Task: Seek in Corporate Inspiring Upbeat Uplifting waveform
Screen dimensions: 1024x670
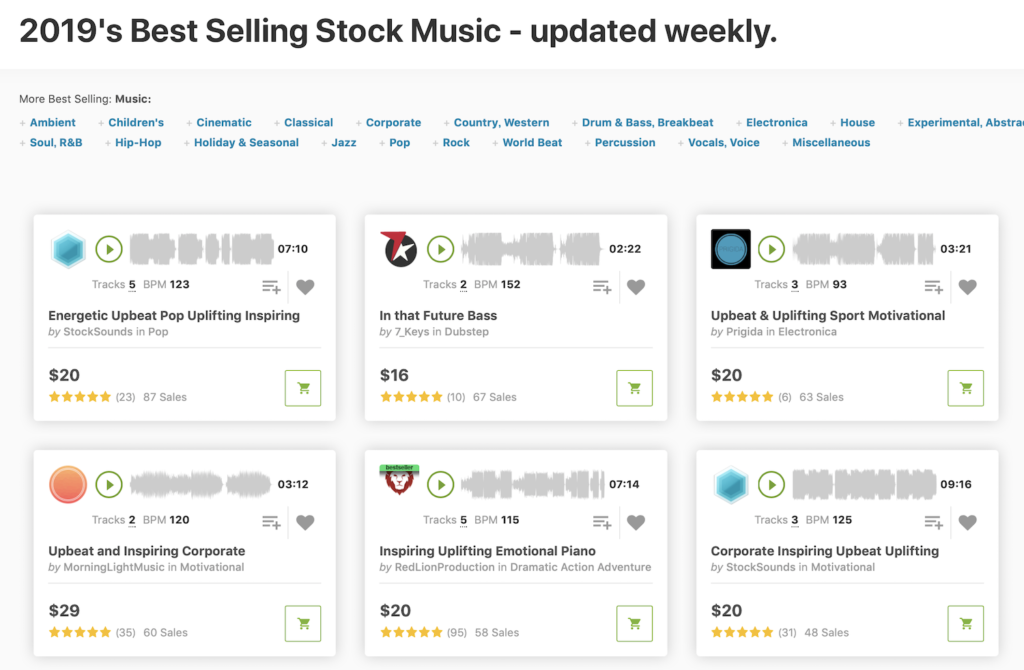Action: coord(862,485)
